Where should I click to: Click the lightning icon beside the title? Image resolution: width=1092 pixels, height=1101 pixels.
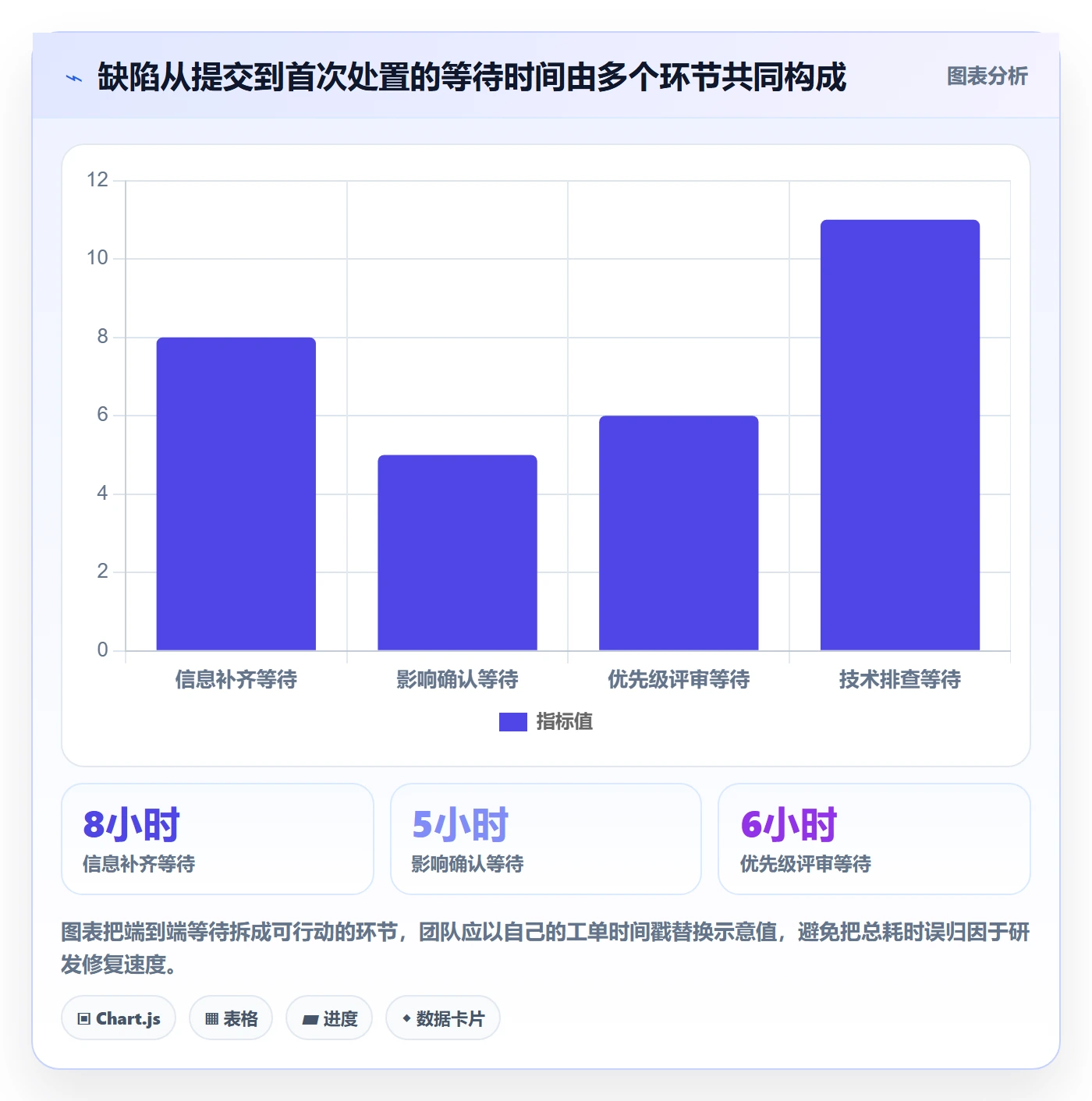point(73,78)
